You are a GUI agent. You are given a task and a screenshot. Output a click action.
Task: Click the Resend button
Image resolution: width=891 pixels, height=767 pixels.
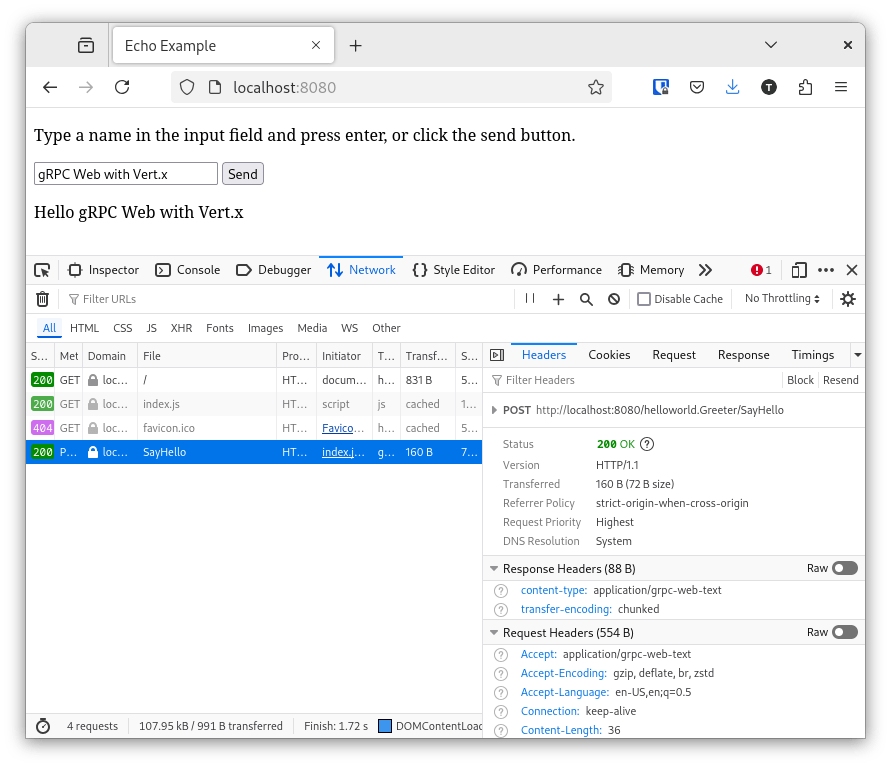click(840, 380)
